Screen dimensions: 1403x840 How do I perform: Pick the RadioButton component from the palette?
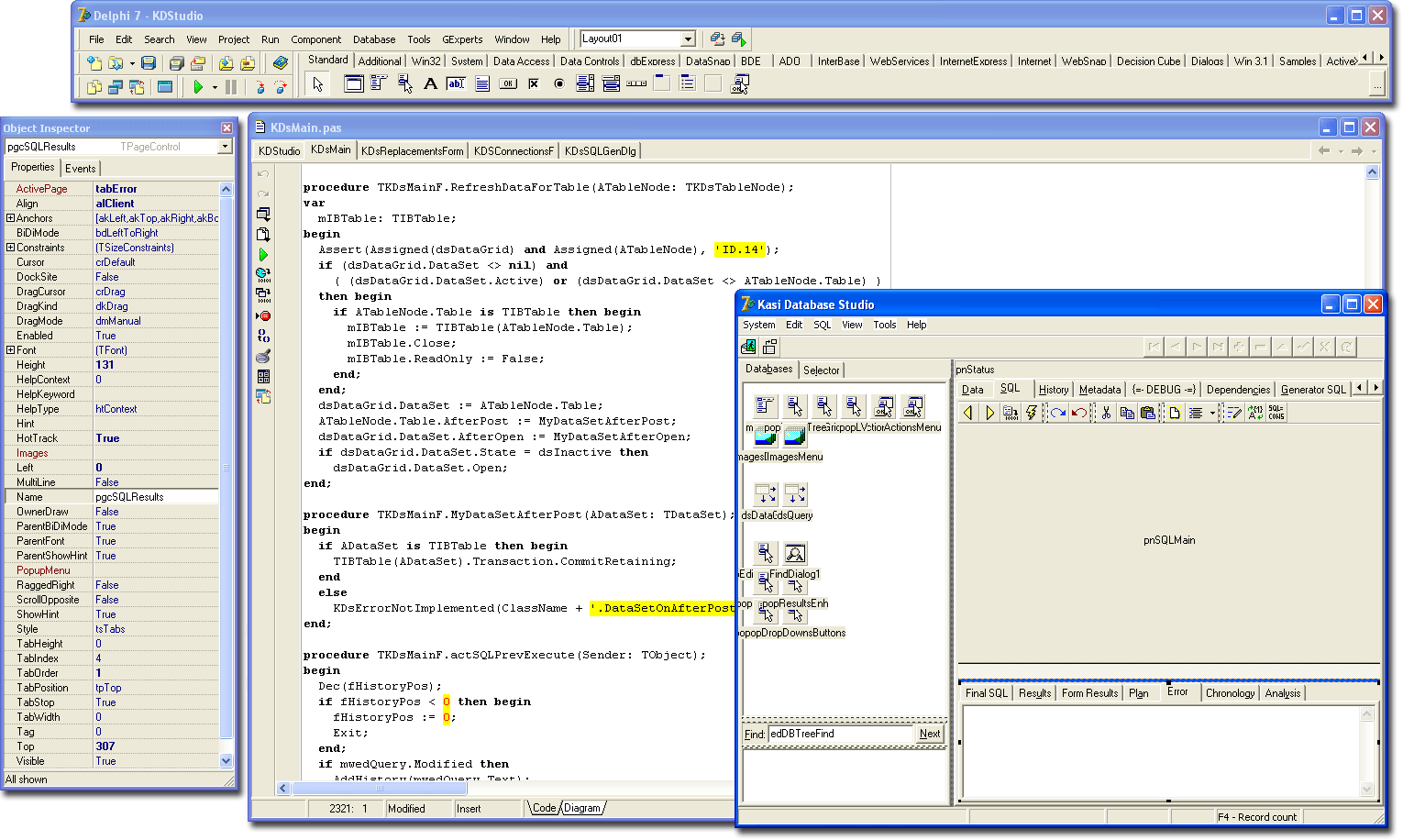click(x=559, y=84)
